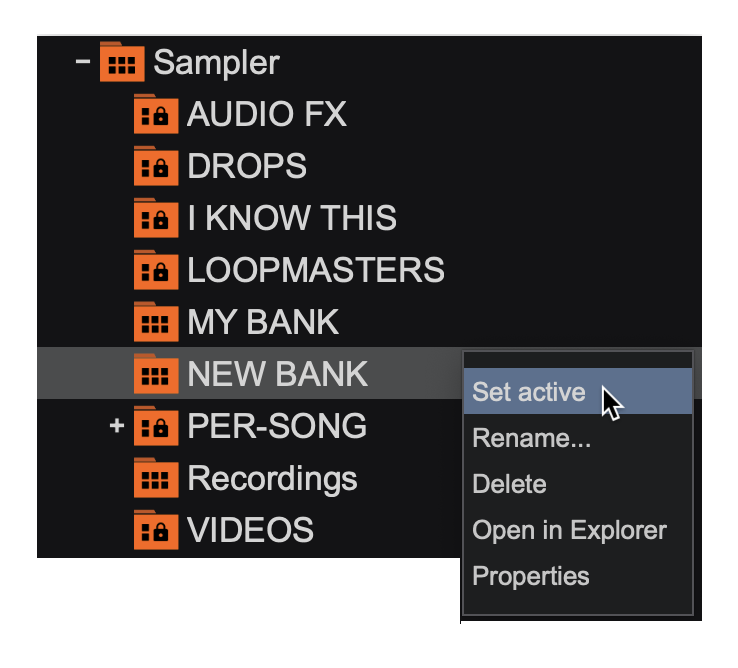Click the Sampler root folder icon
This screenshot has height=668, width=738.
pos(122,63)
